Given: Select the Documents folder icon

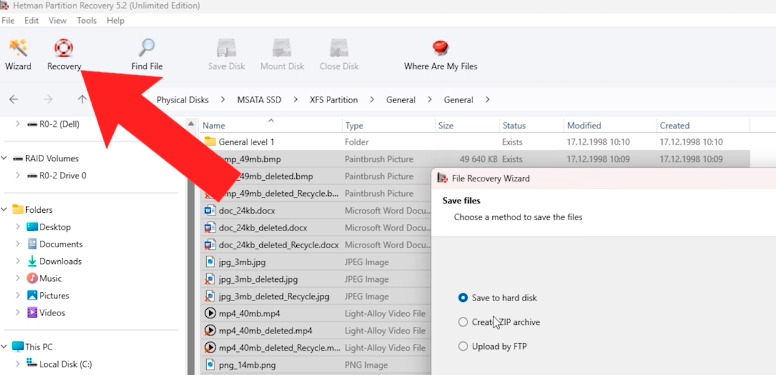Looking at the screenshot, I should point(32,244).
